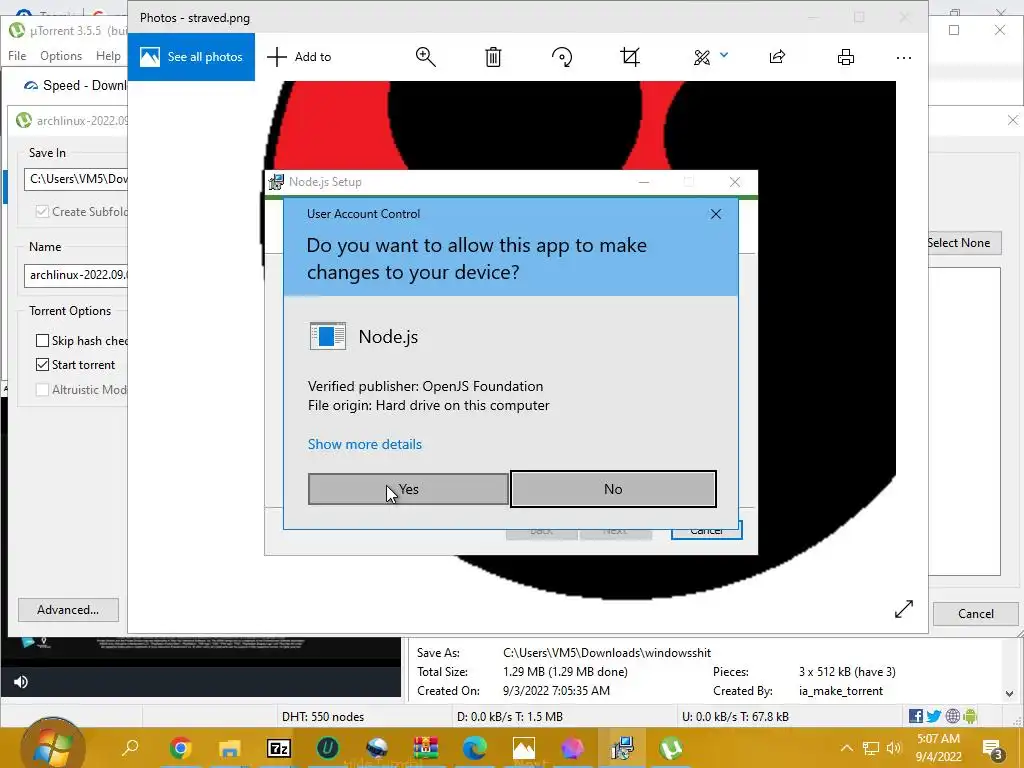Click Cancel in Node.js Setup window

(707, 531)
